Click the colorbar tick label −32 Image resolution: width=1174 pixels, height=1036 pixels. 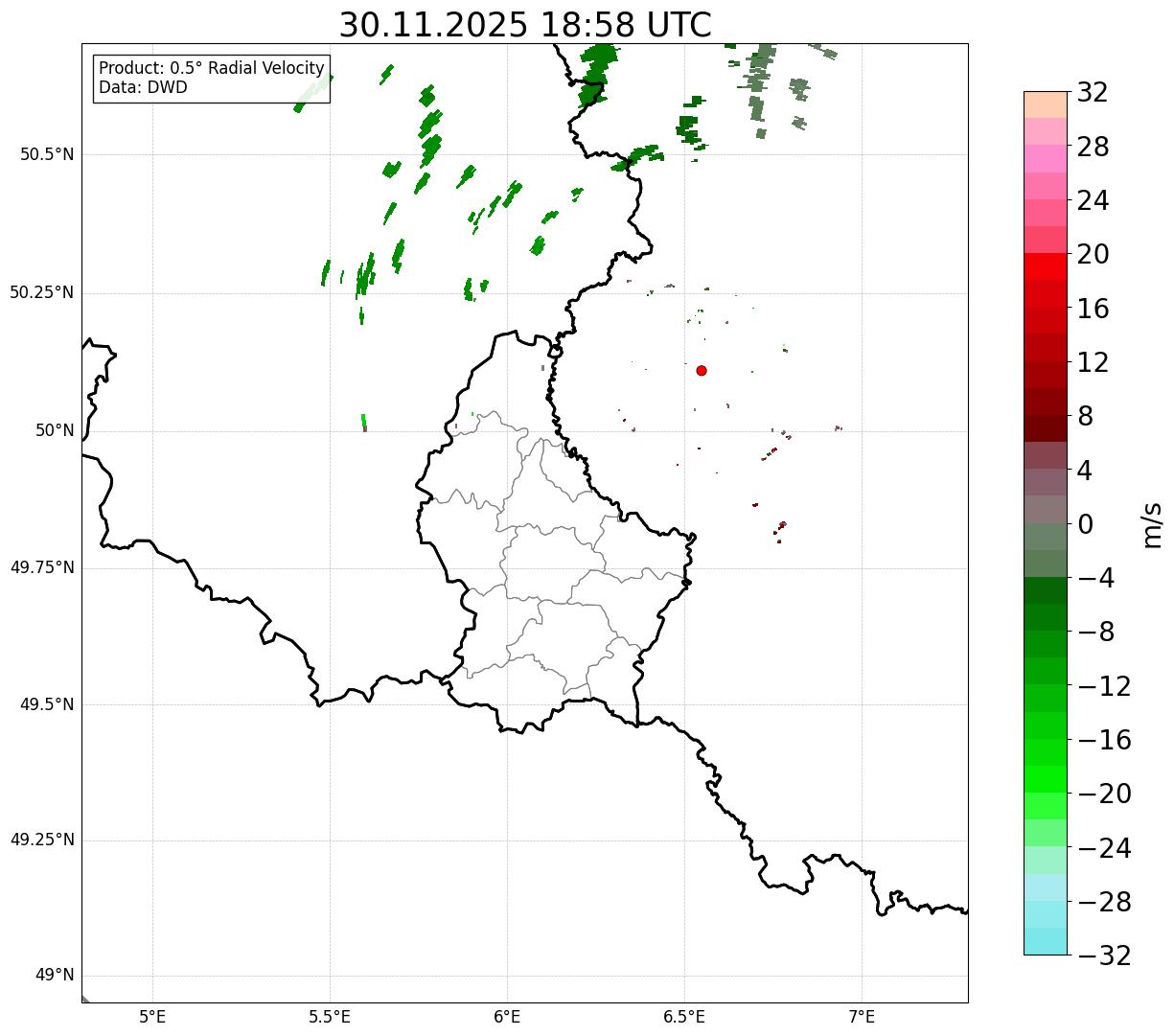(x=1104, y=955)
